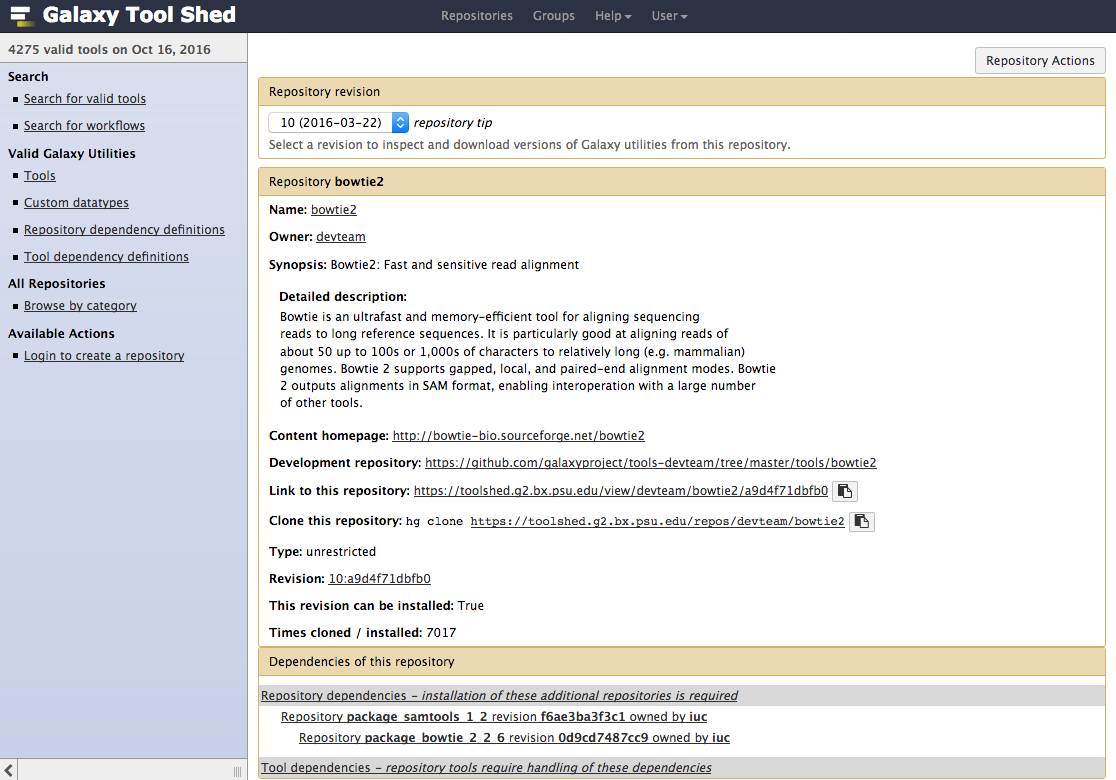Click the 'Times cloned / installed: 7017' text
The width and height of the screenshot is (1116, 780).
[362, 633]
